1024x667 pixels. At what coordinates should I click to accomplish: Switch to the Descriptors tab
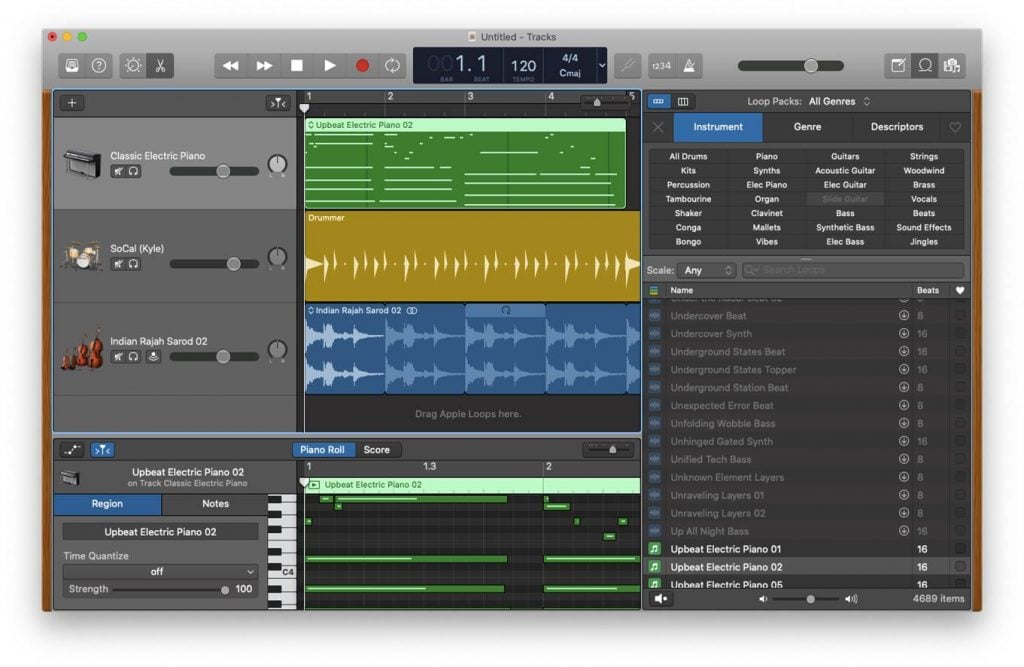[x=897, y=127]
